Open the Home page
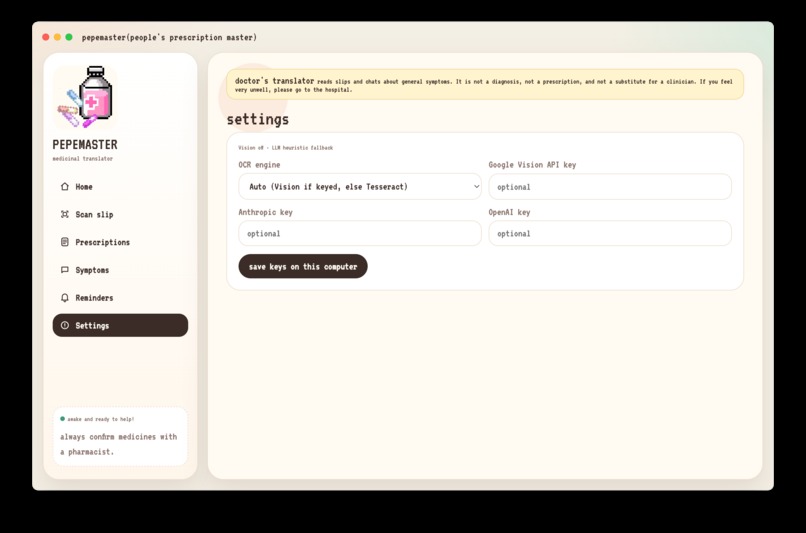This screenshot has width=806, height=533. (x=120, y=187)
